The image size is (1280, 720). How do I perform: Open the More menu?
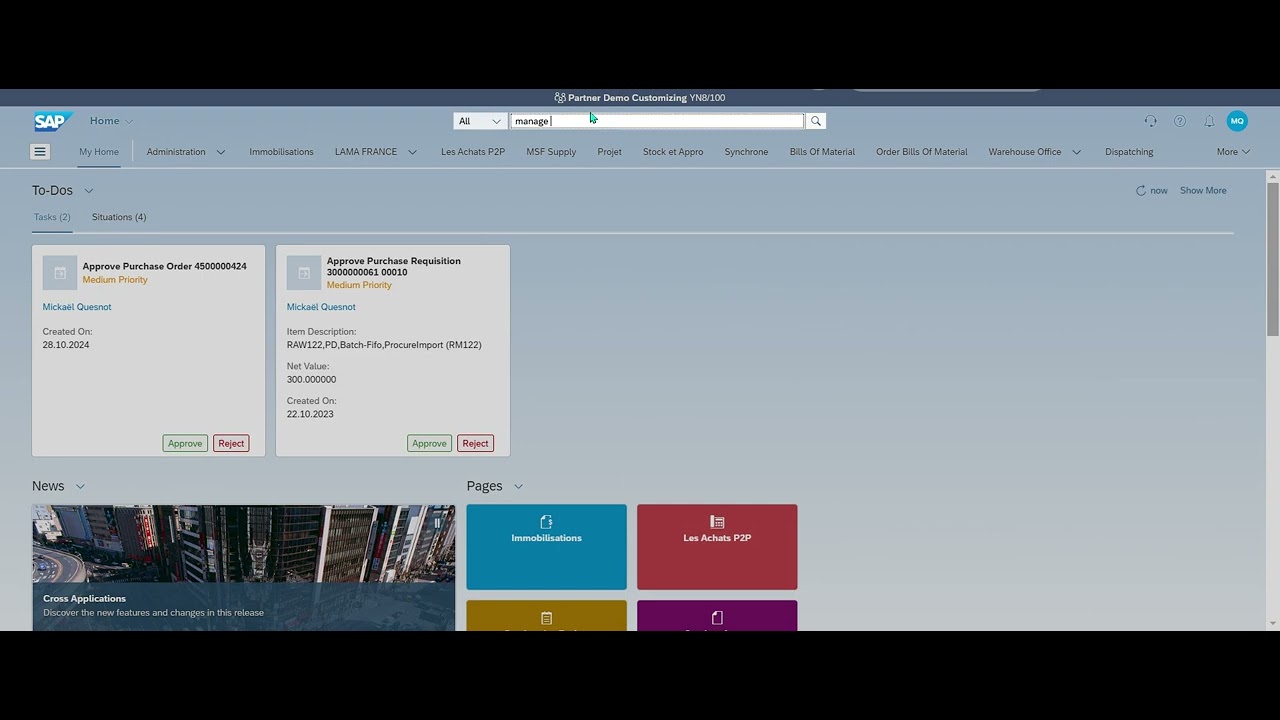pos(1233,152)
